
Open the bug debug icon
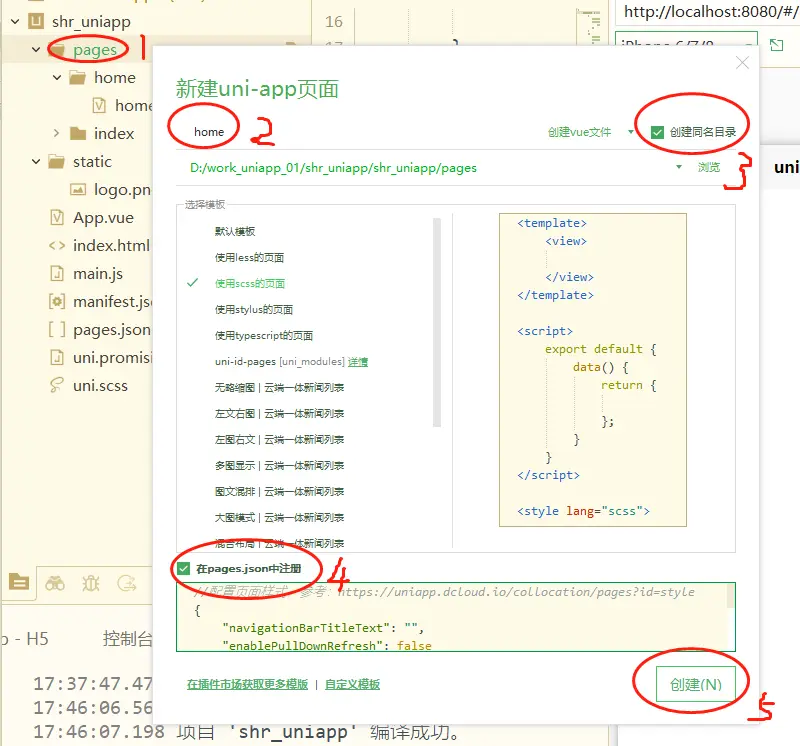[x=91, y=583]
